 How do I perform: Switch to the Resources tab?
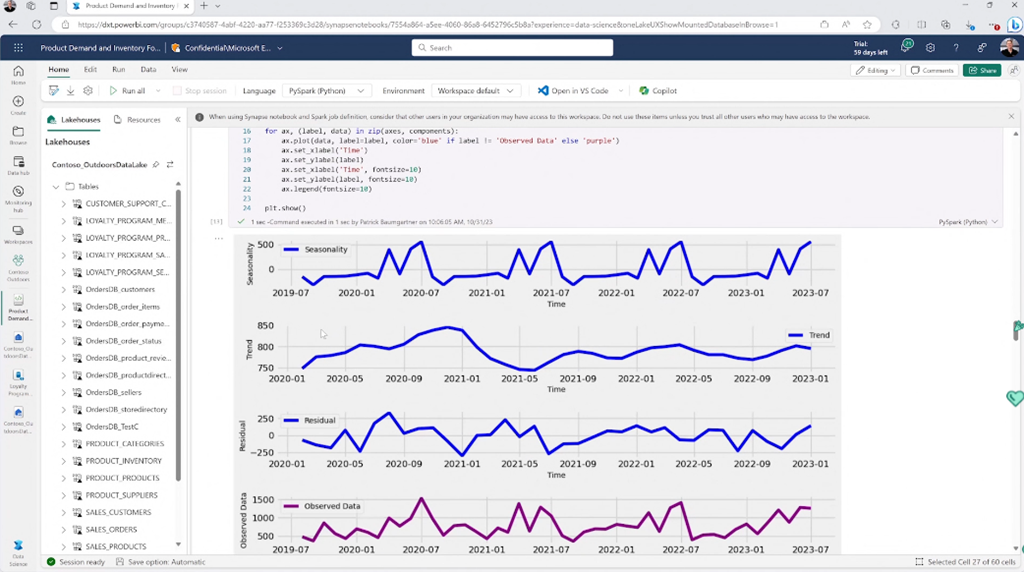tap(137, 119)
